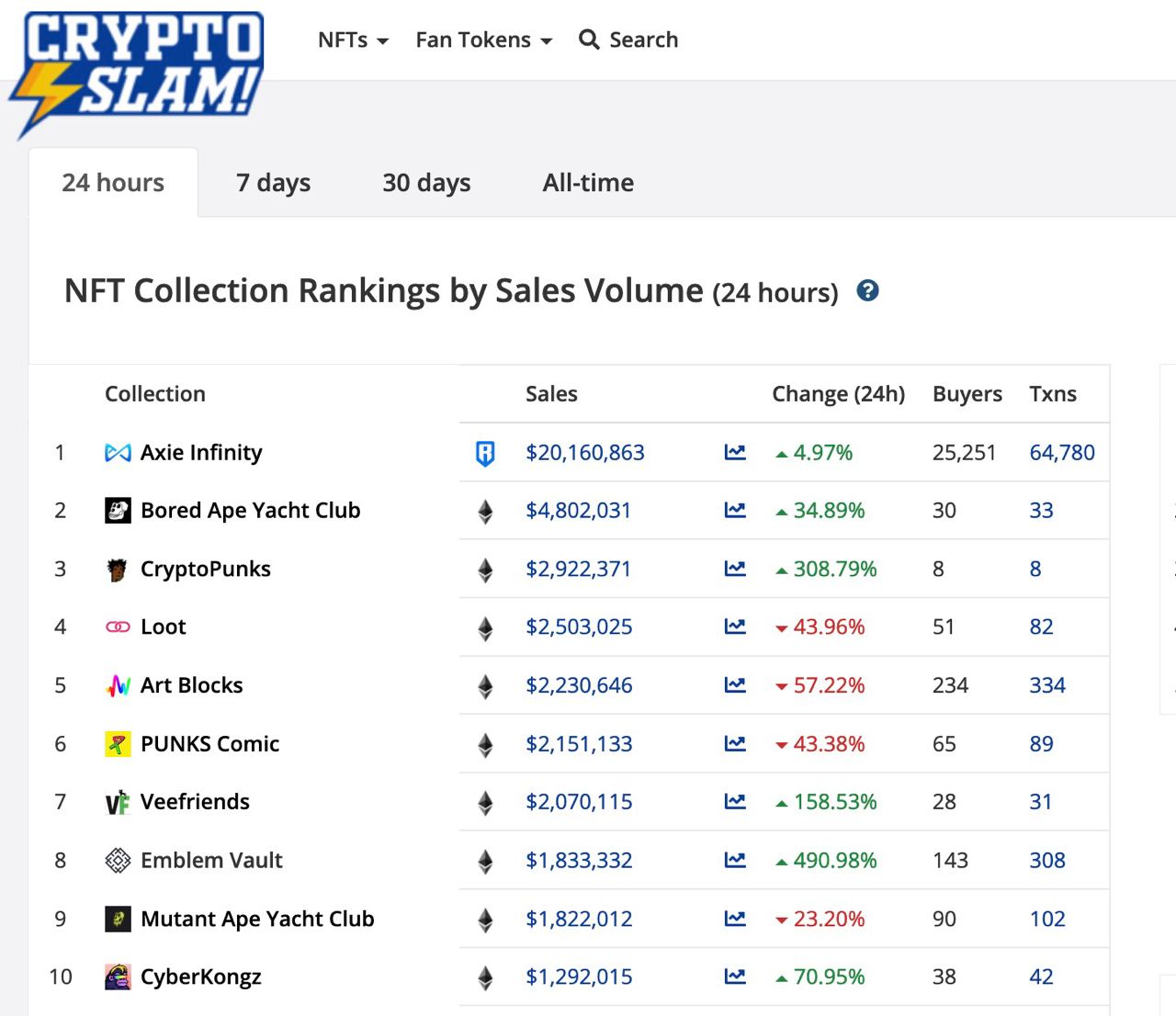The image size is (1176, 1016).
Task: Open sales chart icon for Emblem Vault
Action: click(x=735, y=860)
